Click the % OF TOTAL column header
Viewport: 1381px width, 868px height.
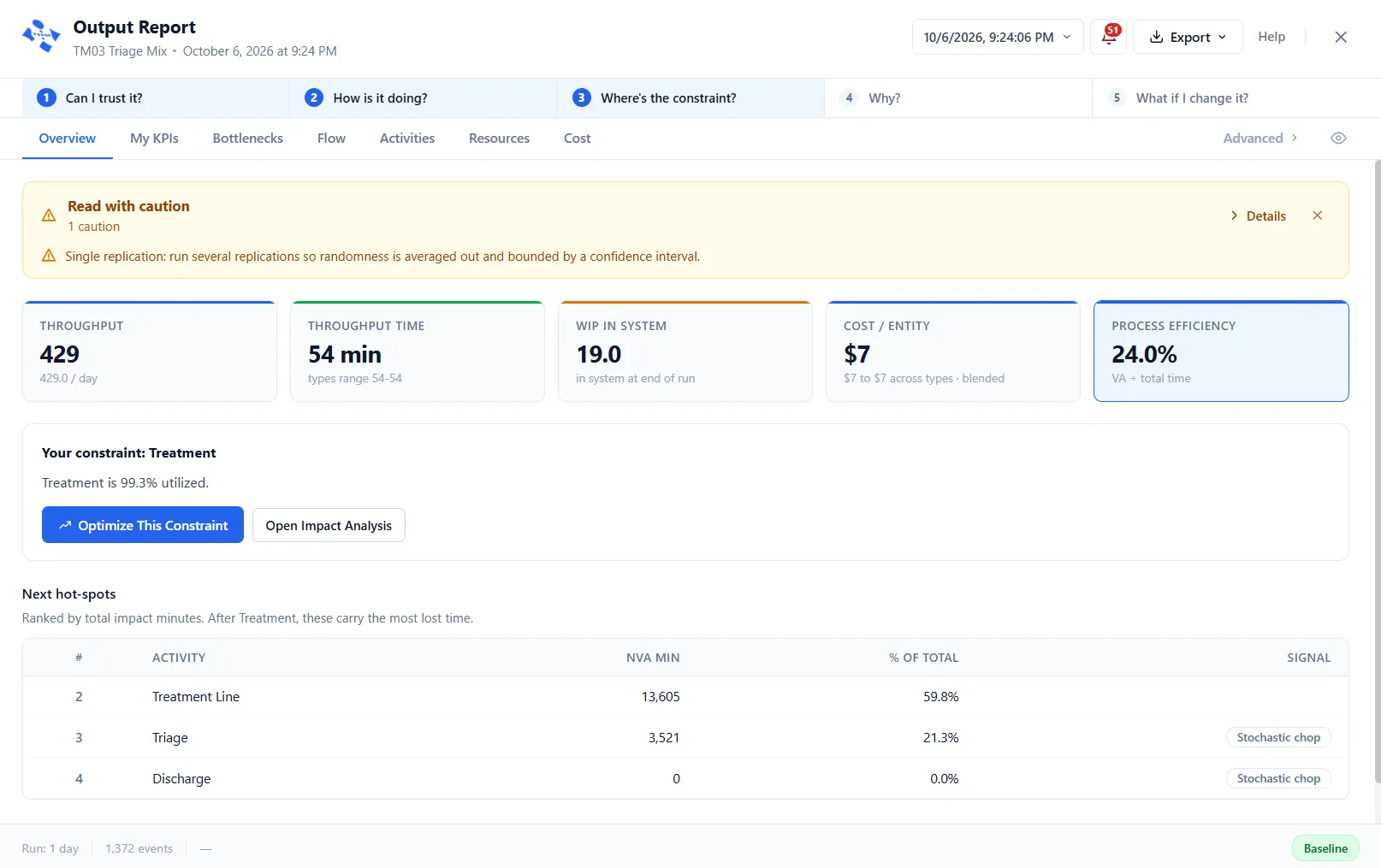tap(923, 658)
